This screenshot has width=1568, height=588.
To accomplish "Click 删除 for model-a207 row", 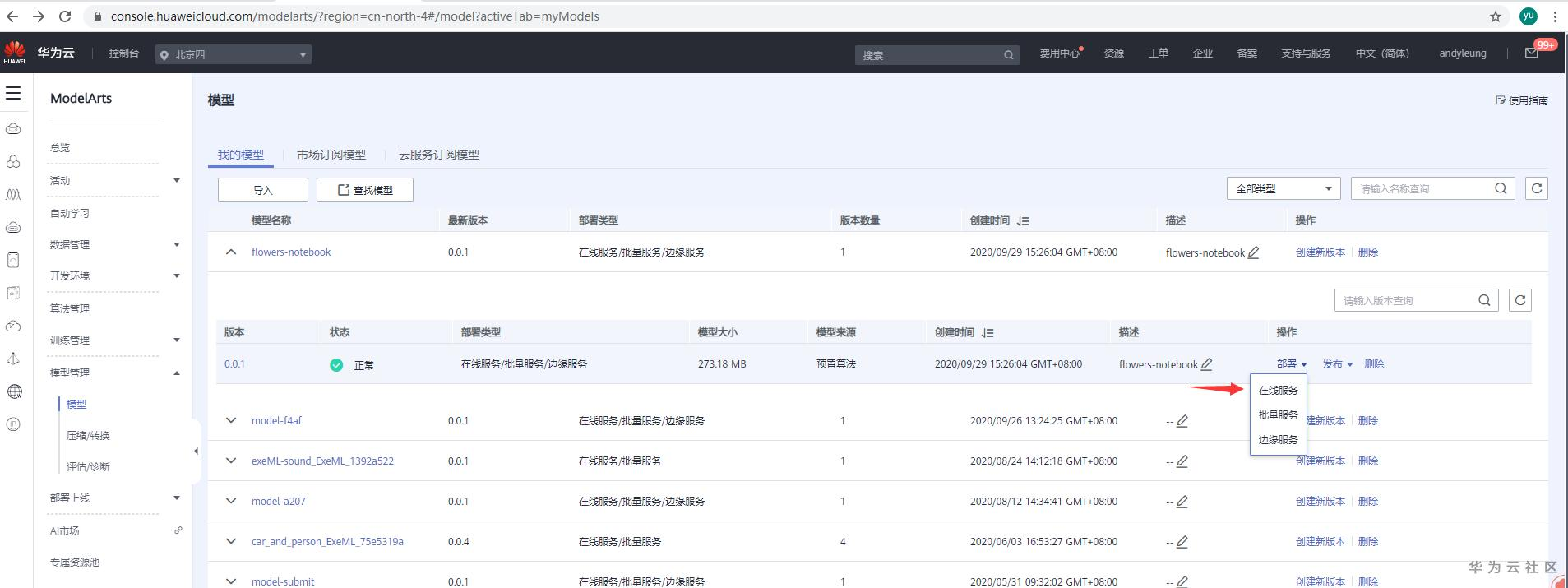I will [x=1368, y=501].
